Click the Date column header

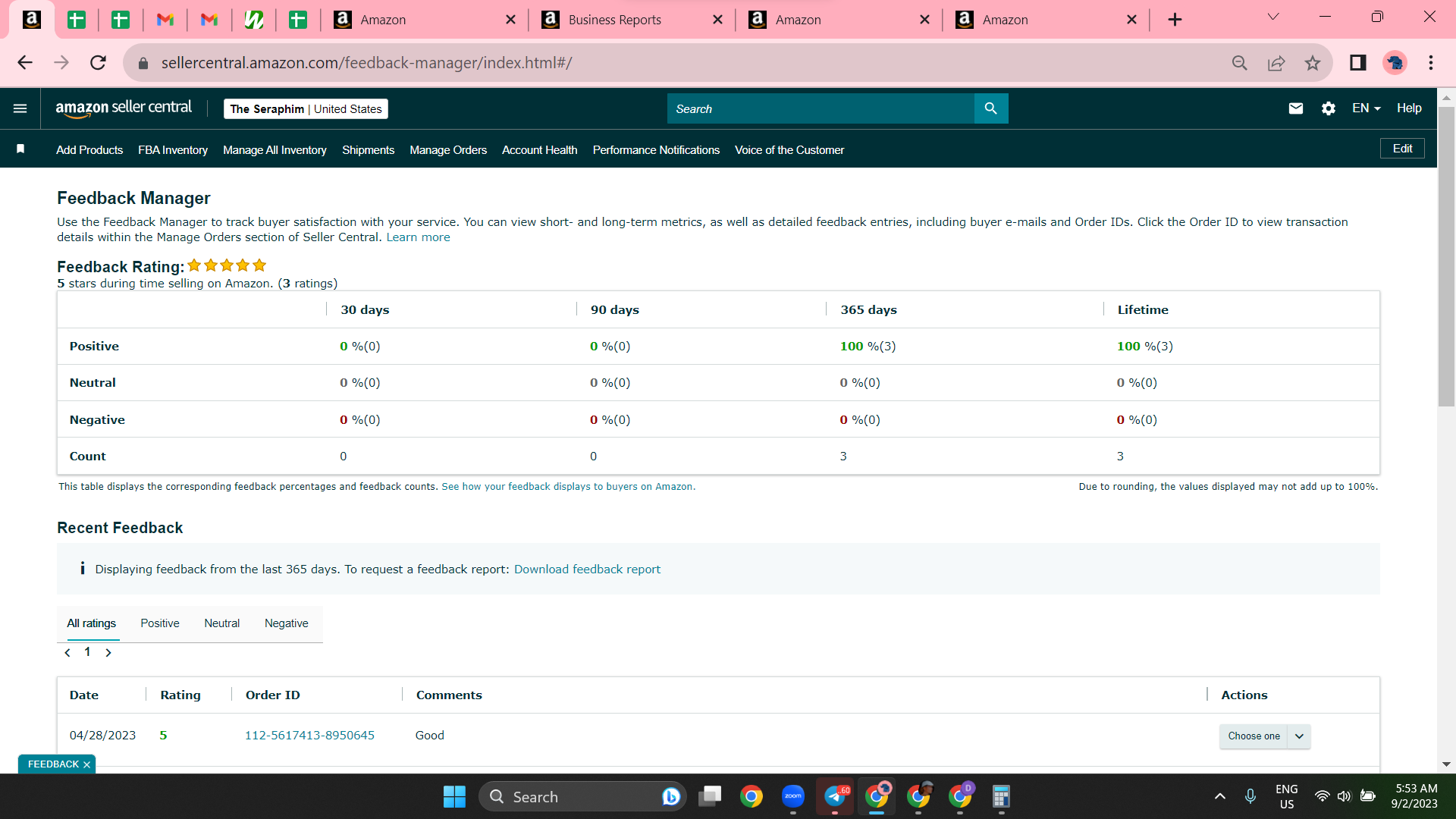[x=84, y=695]
